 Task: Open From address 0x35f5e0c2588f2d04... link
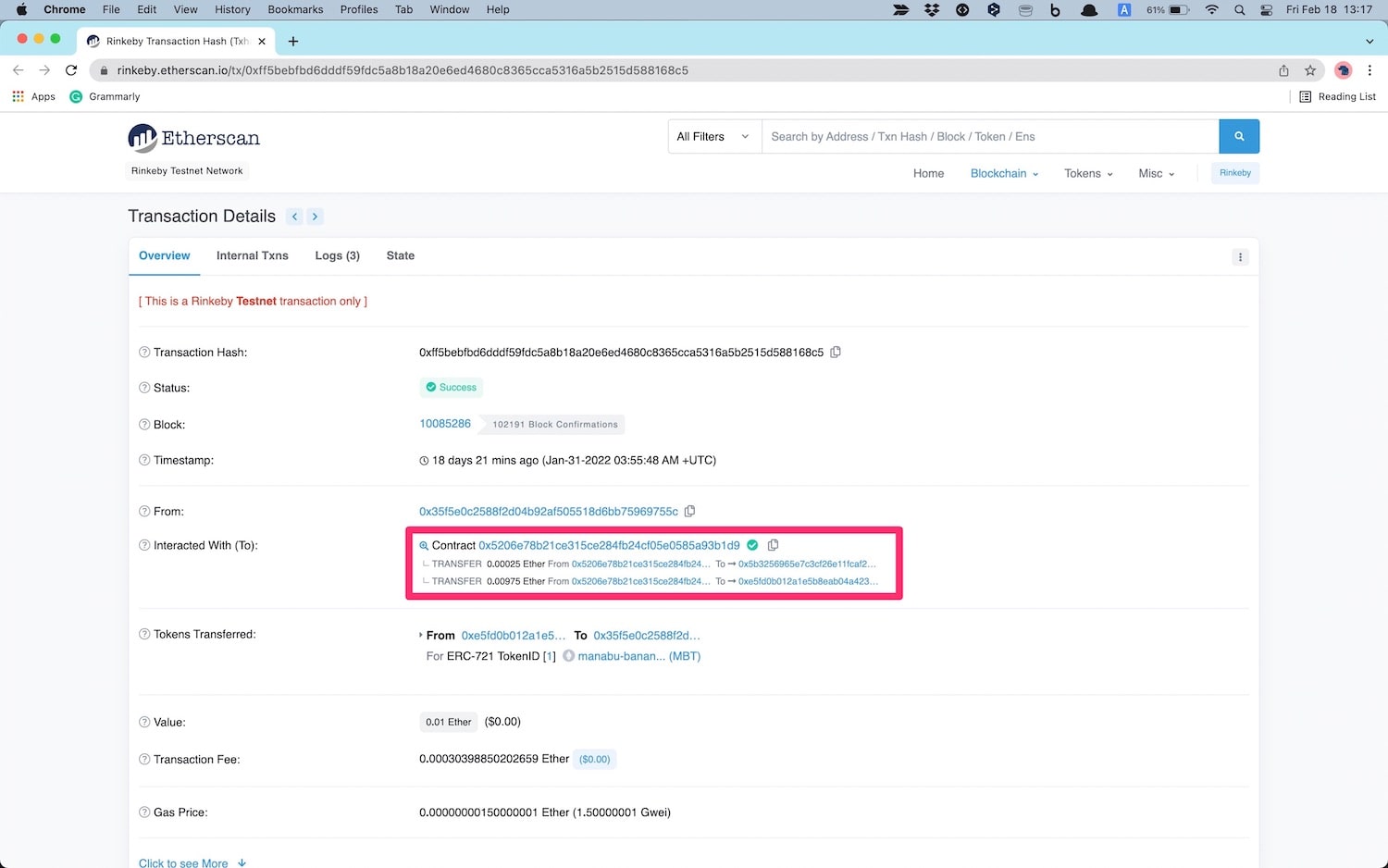tap(549, 512)
